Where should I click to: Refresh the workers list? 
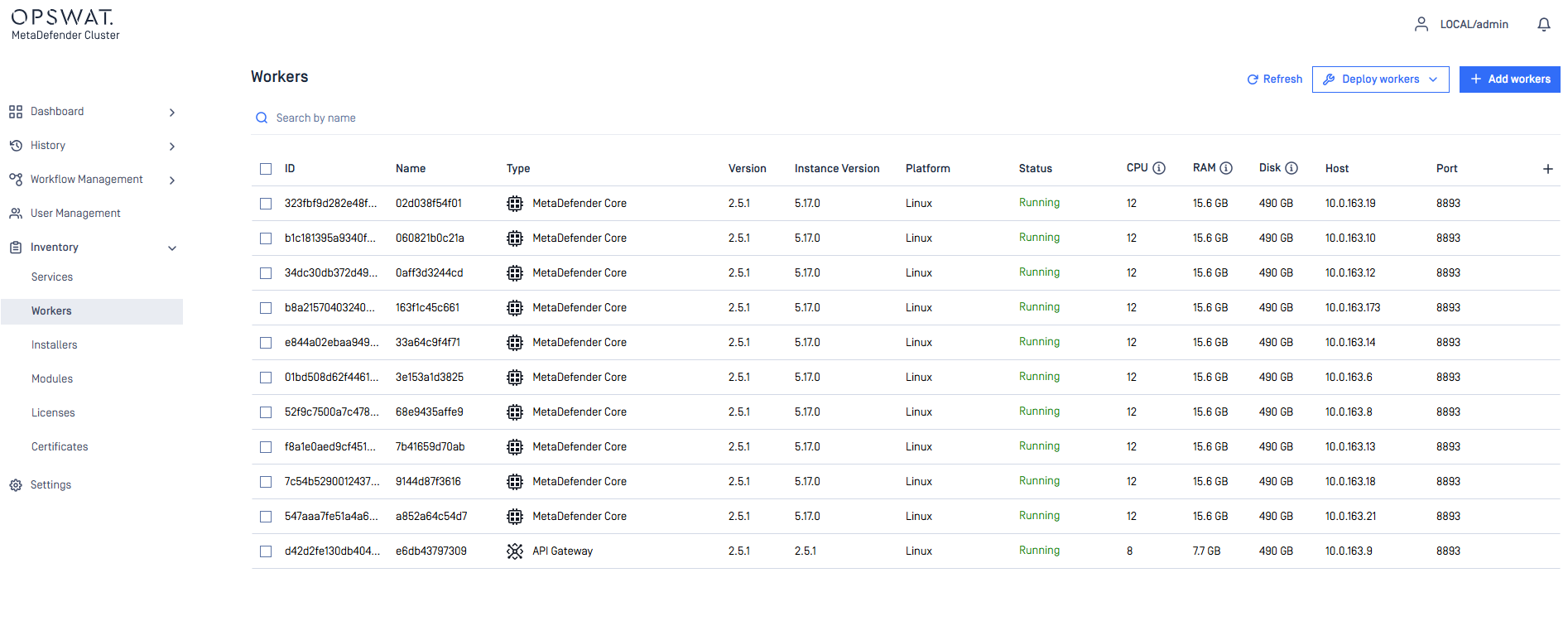click(x=1274, y=79)
